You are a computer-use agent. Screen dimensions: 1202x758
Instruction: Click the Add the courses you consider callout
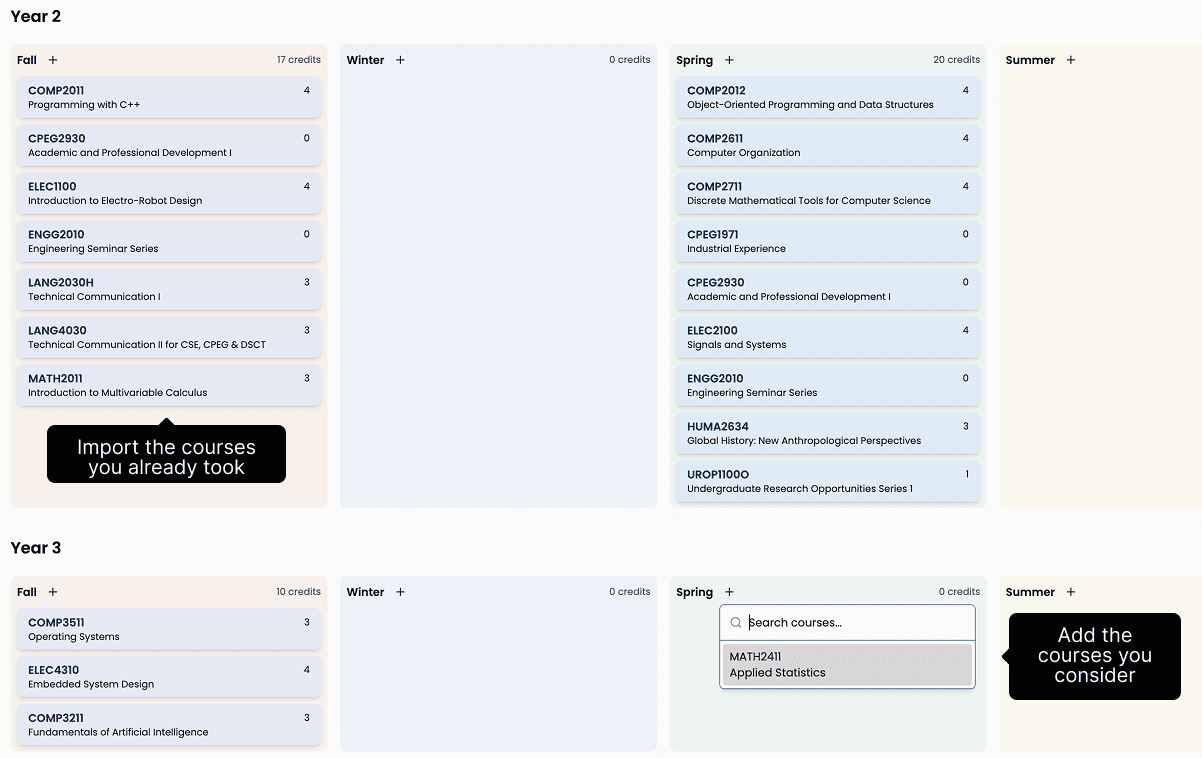pyautogui.click(x=1094, y=656)
